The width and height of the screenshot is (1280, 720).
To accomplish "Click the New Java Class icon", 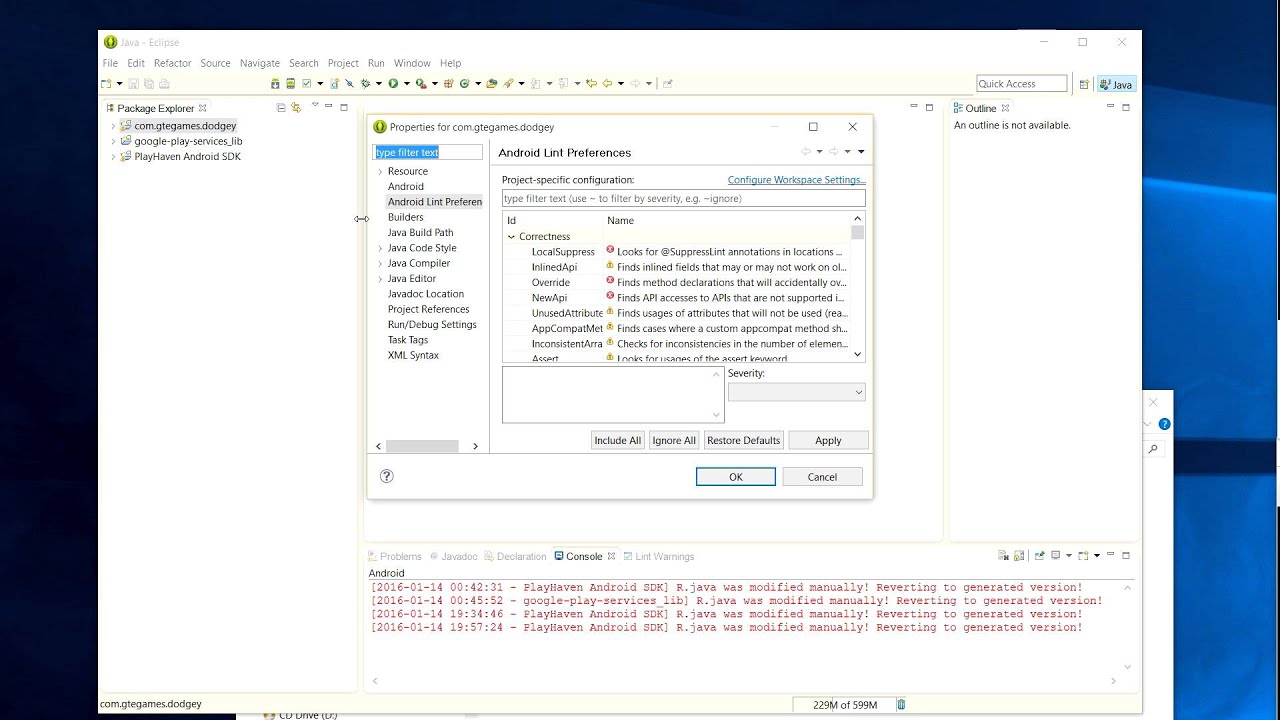I will (465, 84).
